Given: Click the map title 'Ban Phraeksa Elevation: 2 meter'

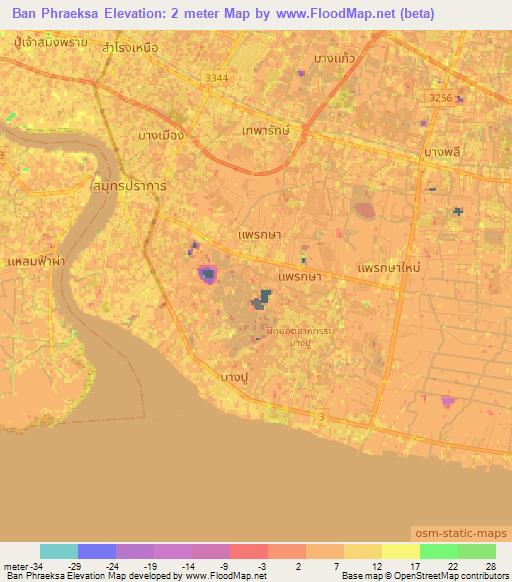Looking at the screenshot, I should tap(115, 13).
